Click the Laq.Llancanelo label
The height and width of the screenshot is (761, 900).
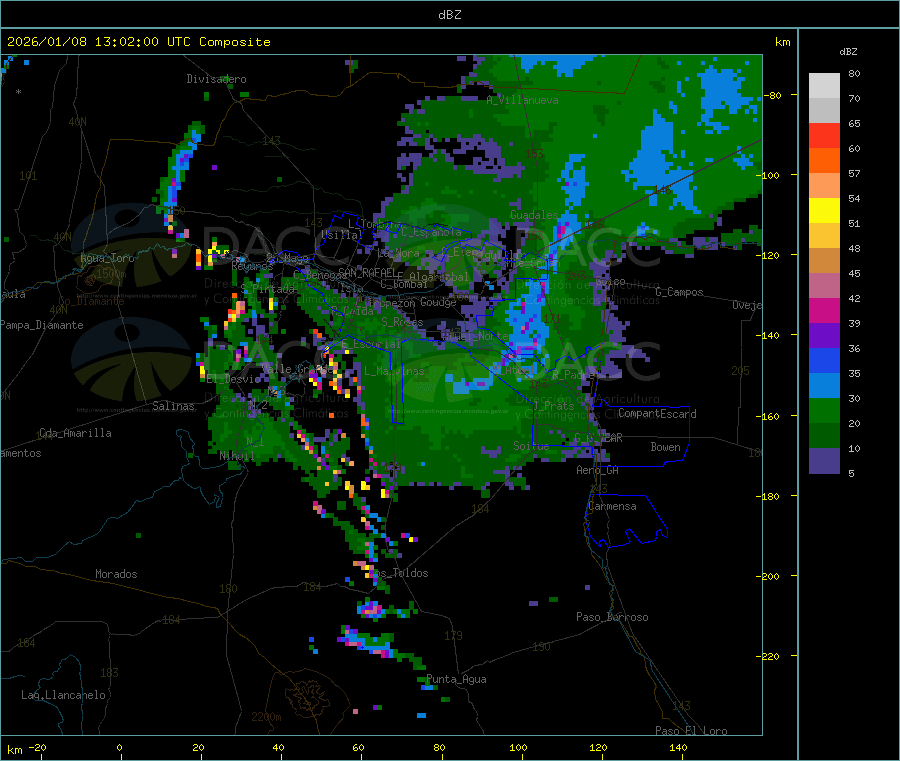[x=63, y=695]
